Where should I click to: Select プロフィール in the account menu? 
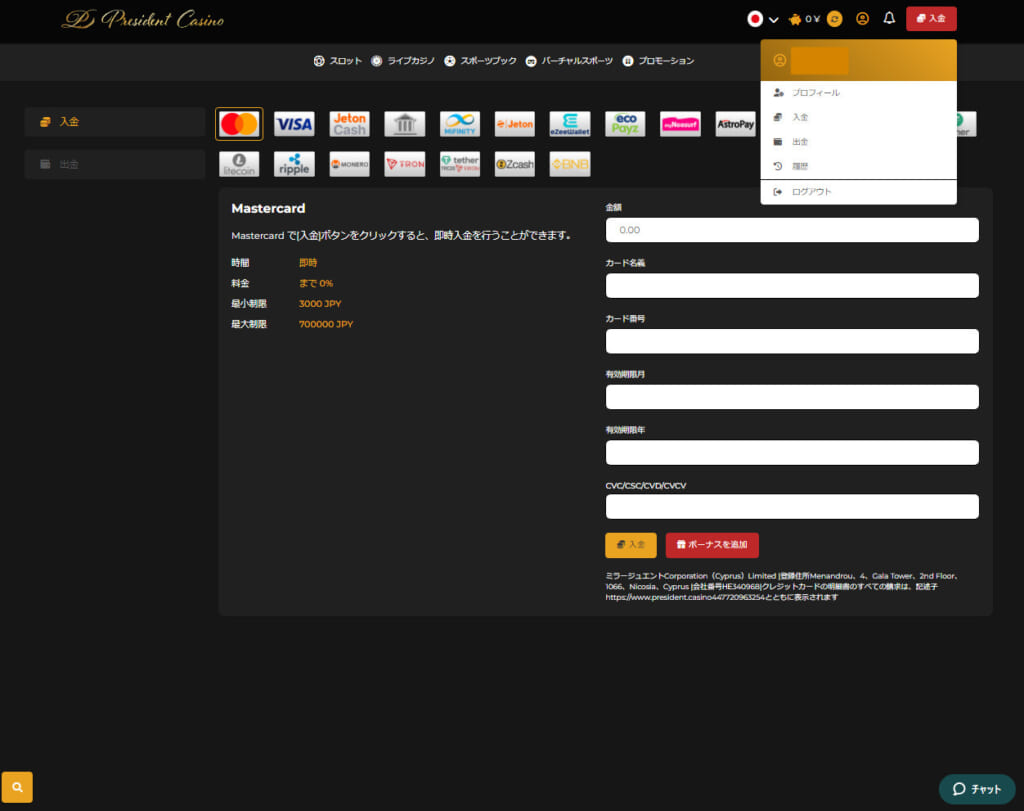click(x=858, y=93)
